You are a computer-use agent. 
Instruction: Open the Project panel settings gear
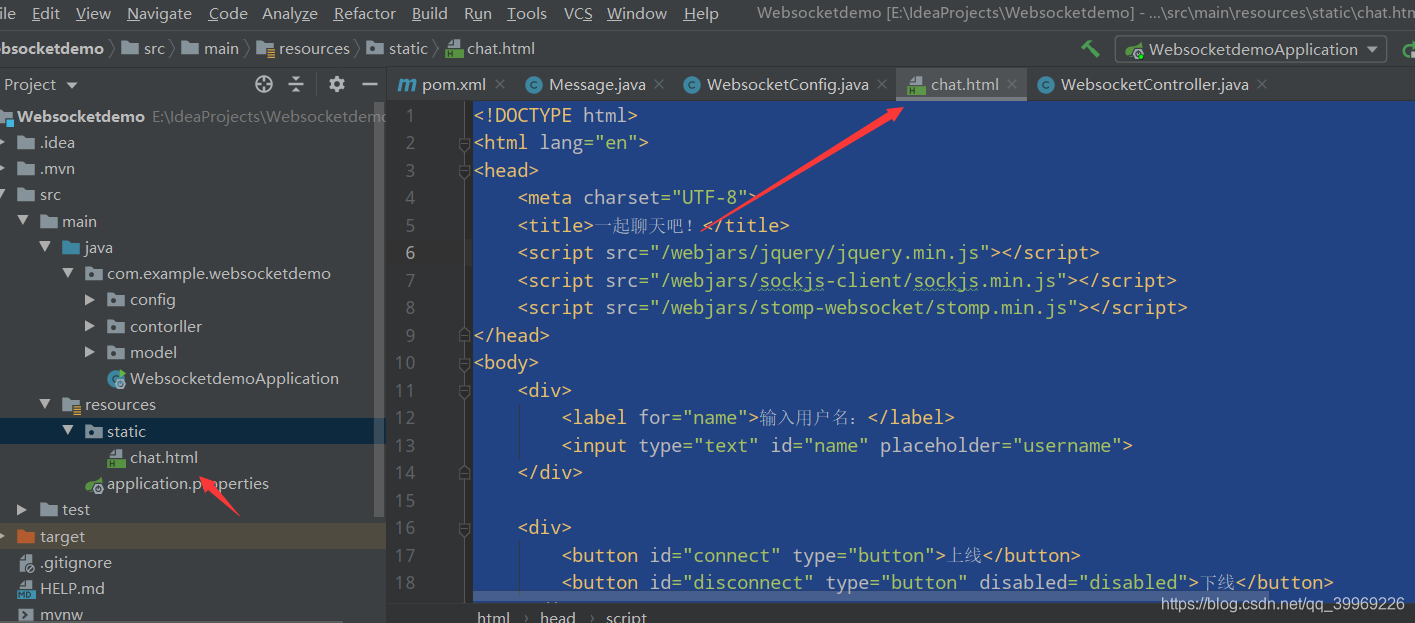pos(337,84)
